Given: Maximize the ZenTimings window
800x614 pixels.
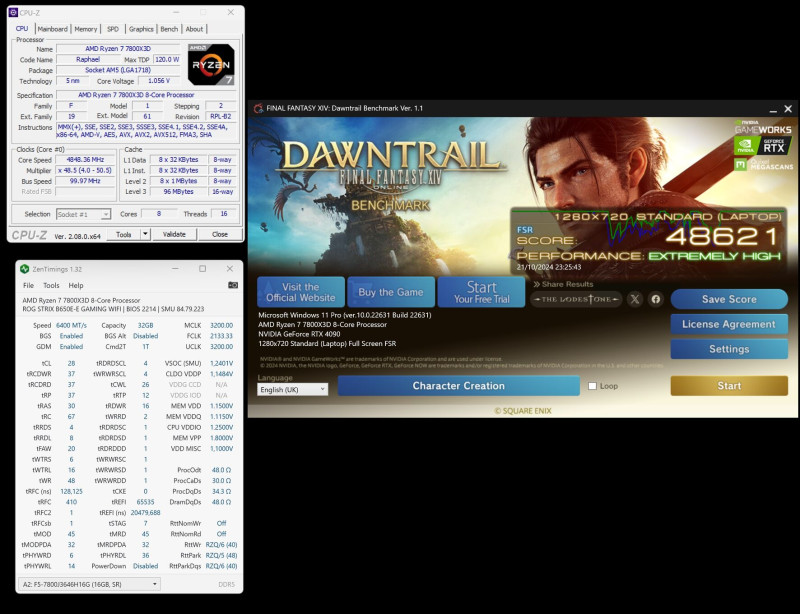Looking at the screenshot, I should pyautogui.click(x=203, y=268).
